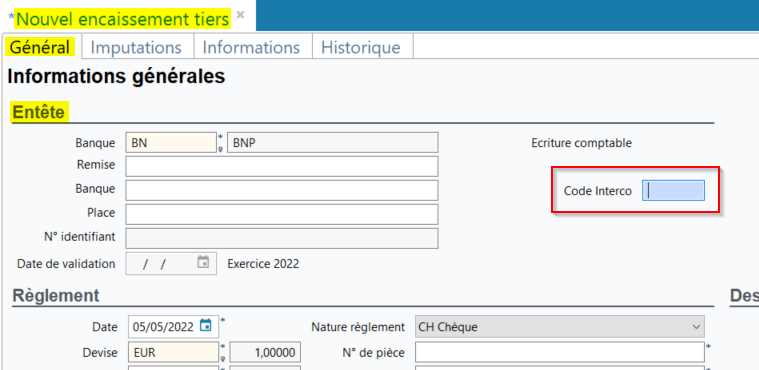Image resolution: width=759 pixels, height=370 pixels.
Task: Click lookup pin icon beside Devise EUR
Action: (x=223, y=359)
